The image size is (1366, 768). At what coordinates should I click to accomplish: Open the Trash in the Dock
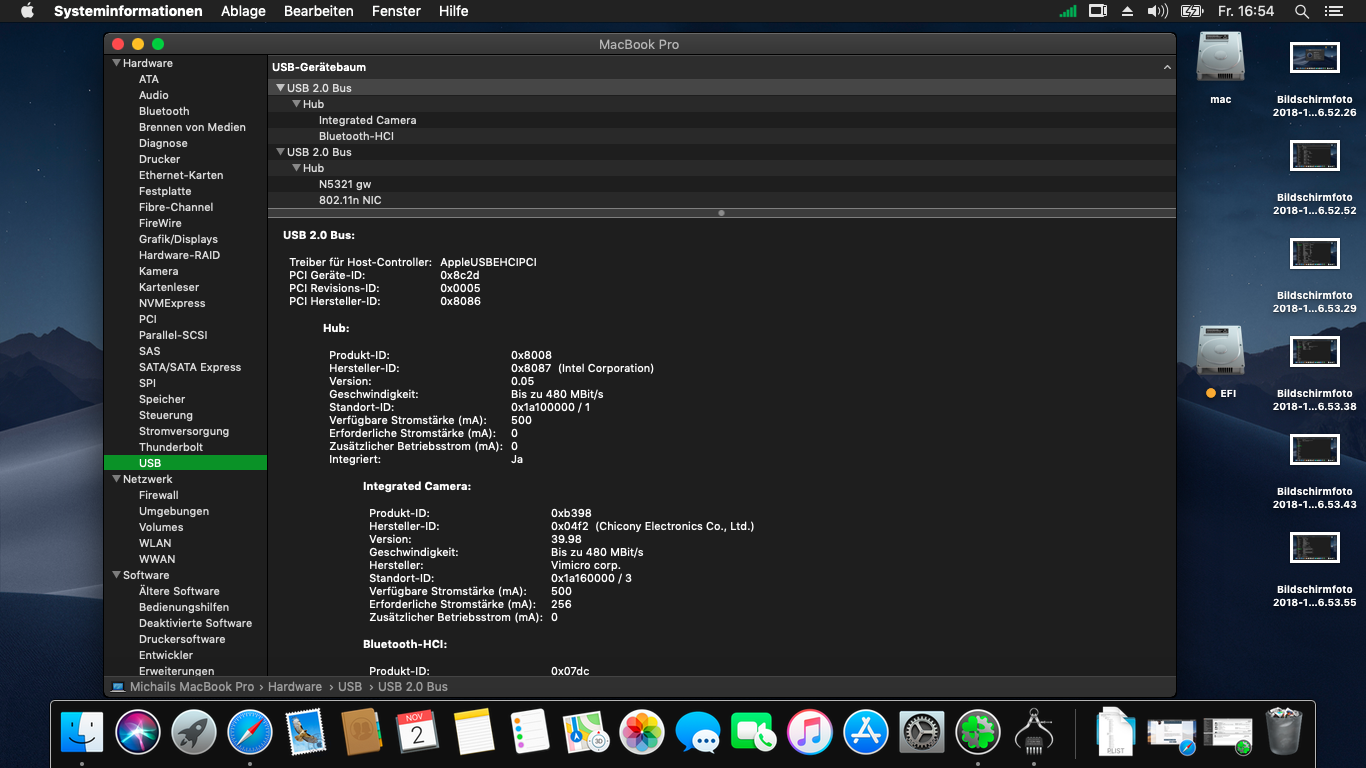tap(1283, 732)
